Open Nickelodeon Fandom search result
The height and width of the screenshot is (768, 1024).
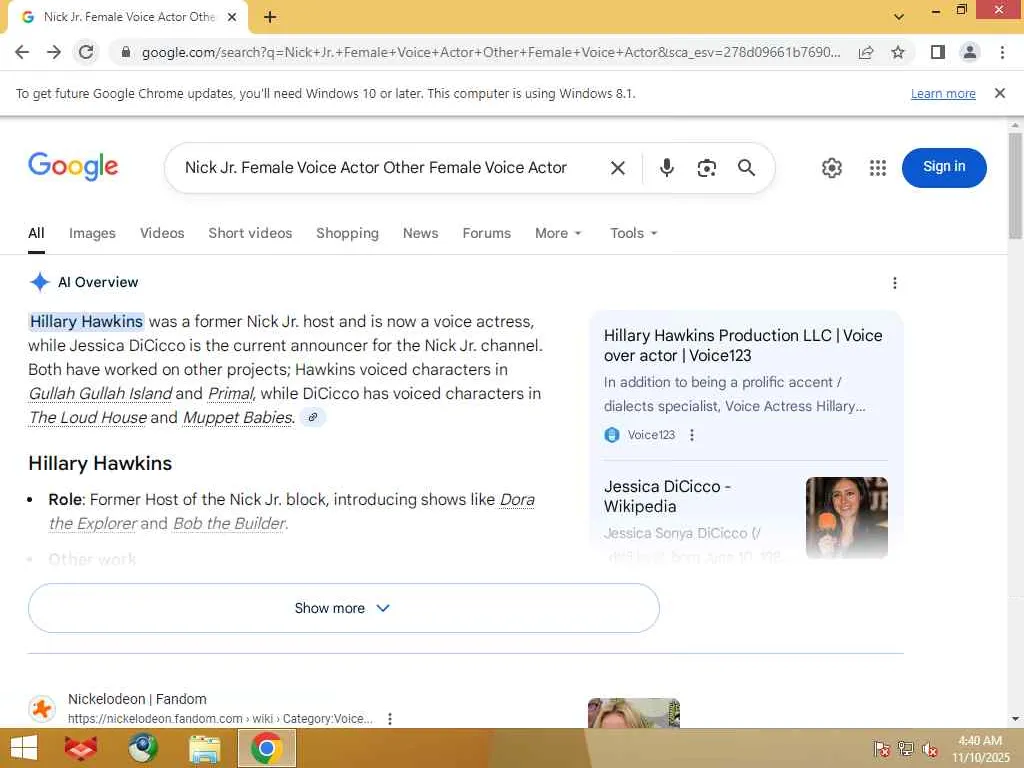coord(137,699)
